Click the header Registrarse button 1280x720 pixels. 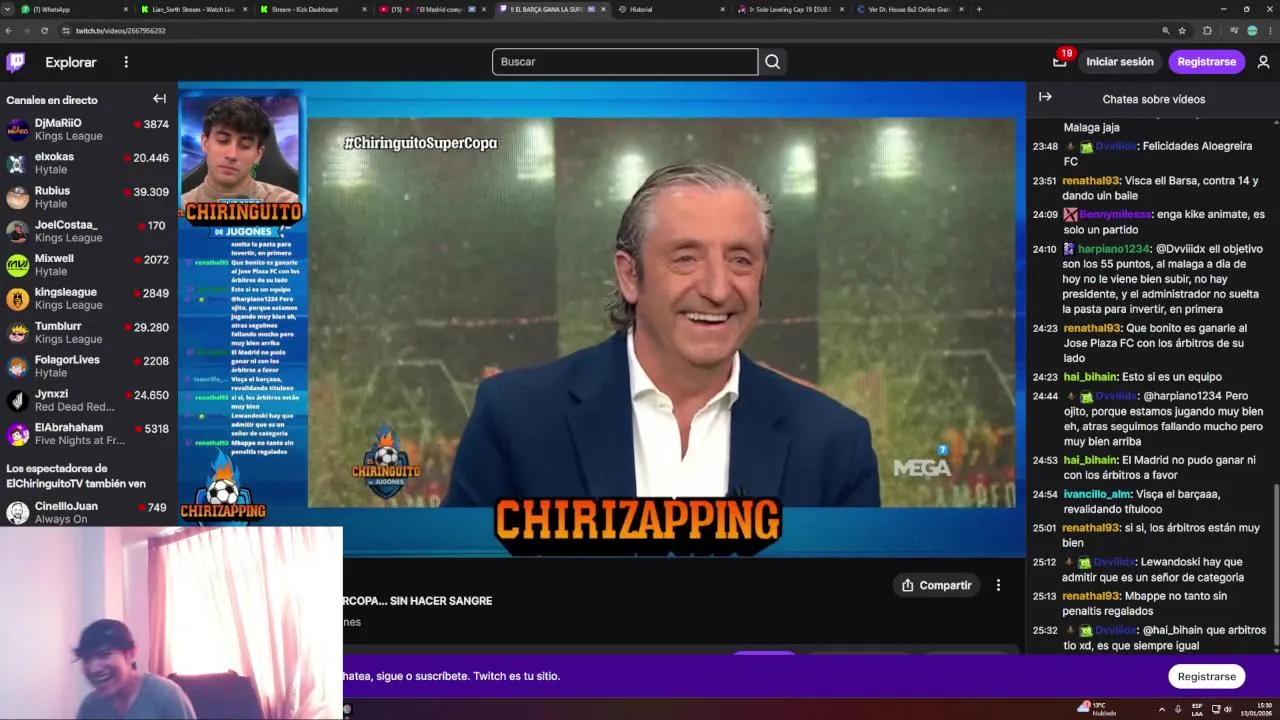1206,62
